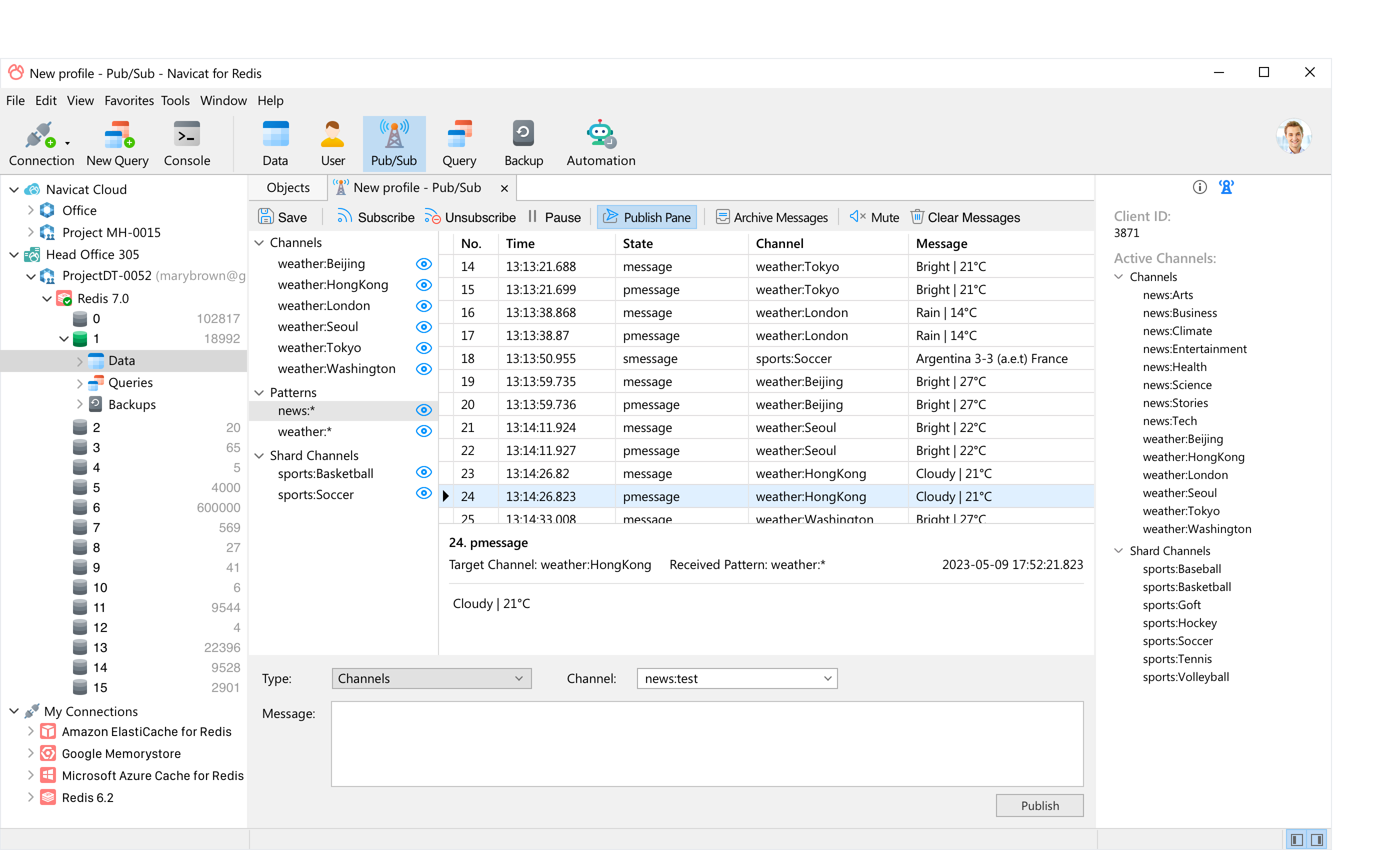Collapse the Shard Channels group in subscription list
The image size is (1400, 850).
(259, 455)
